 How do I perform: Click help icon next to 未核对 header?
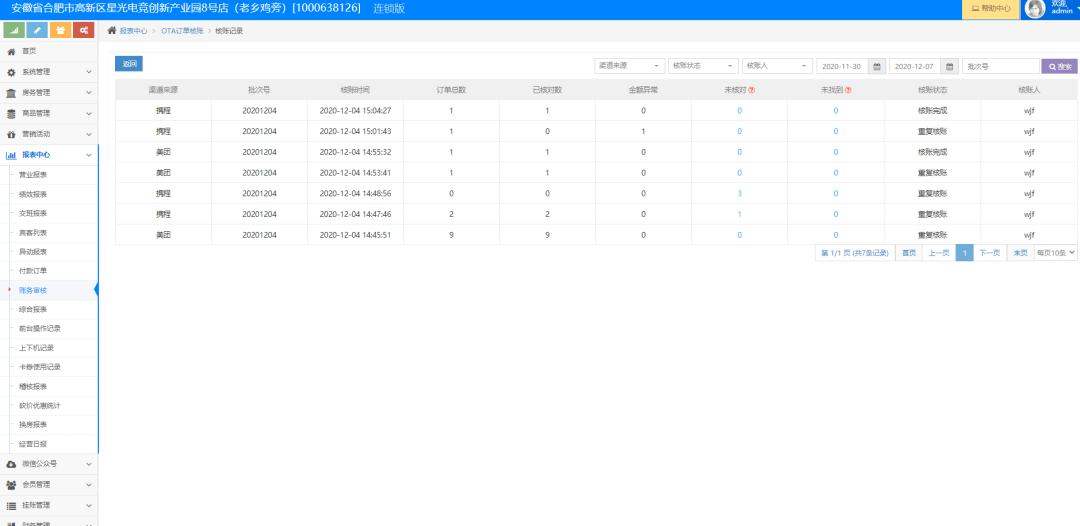pyautogui.click(x=751, y=90)
